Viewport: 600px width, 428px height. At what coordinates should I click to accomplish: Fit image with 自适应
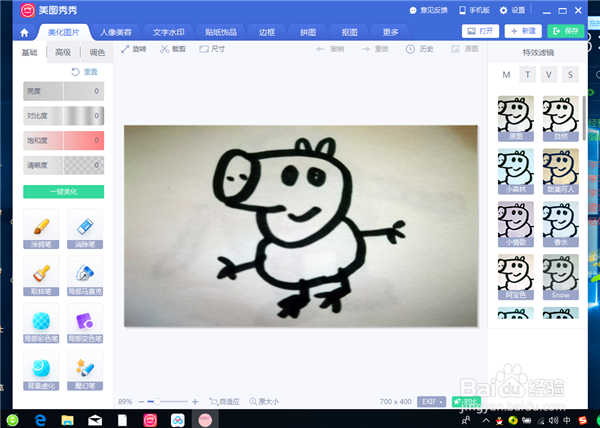[225, 402]
